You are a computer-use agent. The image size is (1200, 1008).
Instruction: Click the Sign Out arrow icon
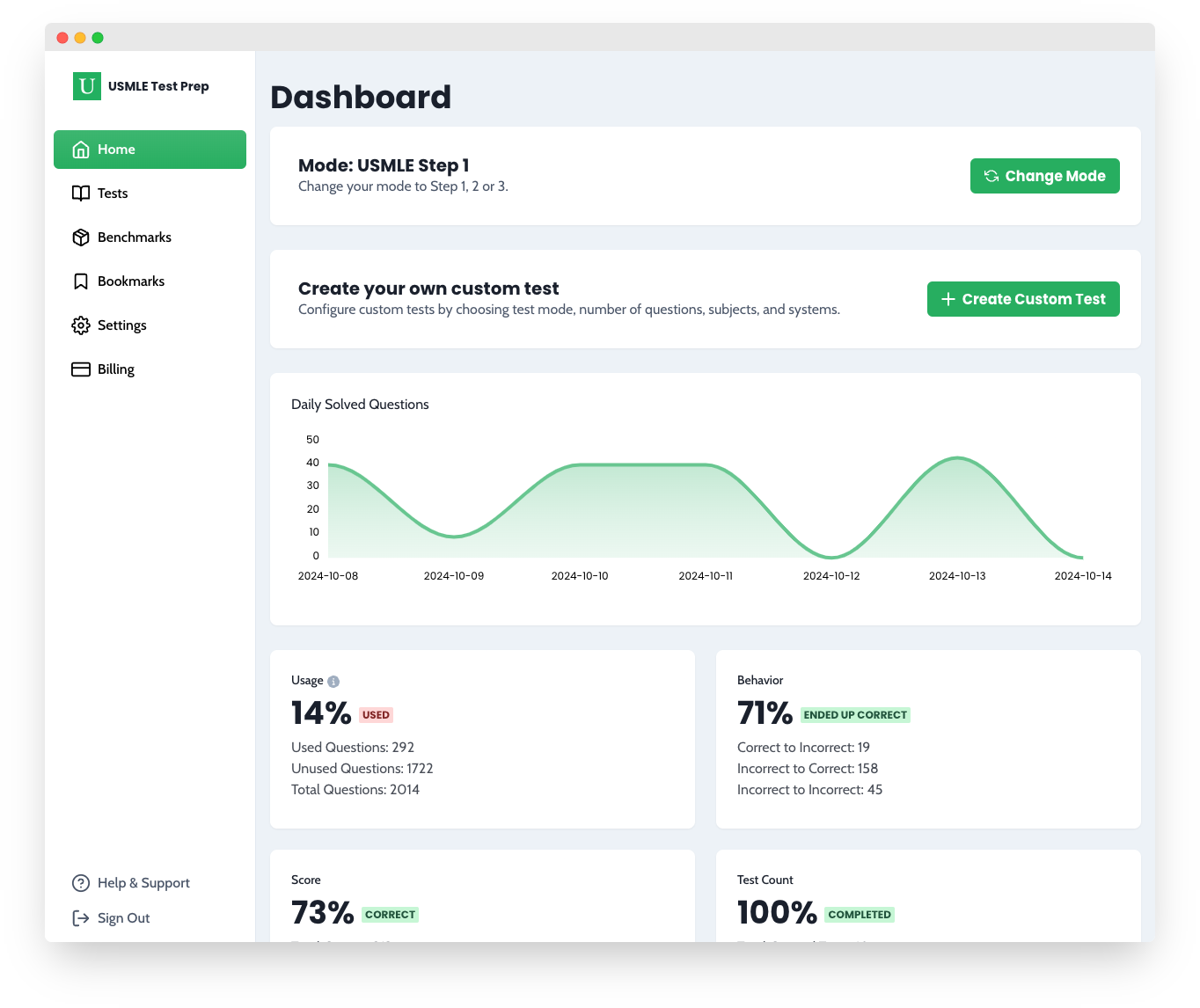click(x=81, y=918)
